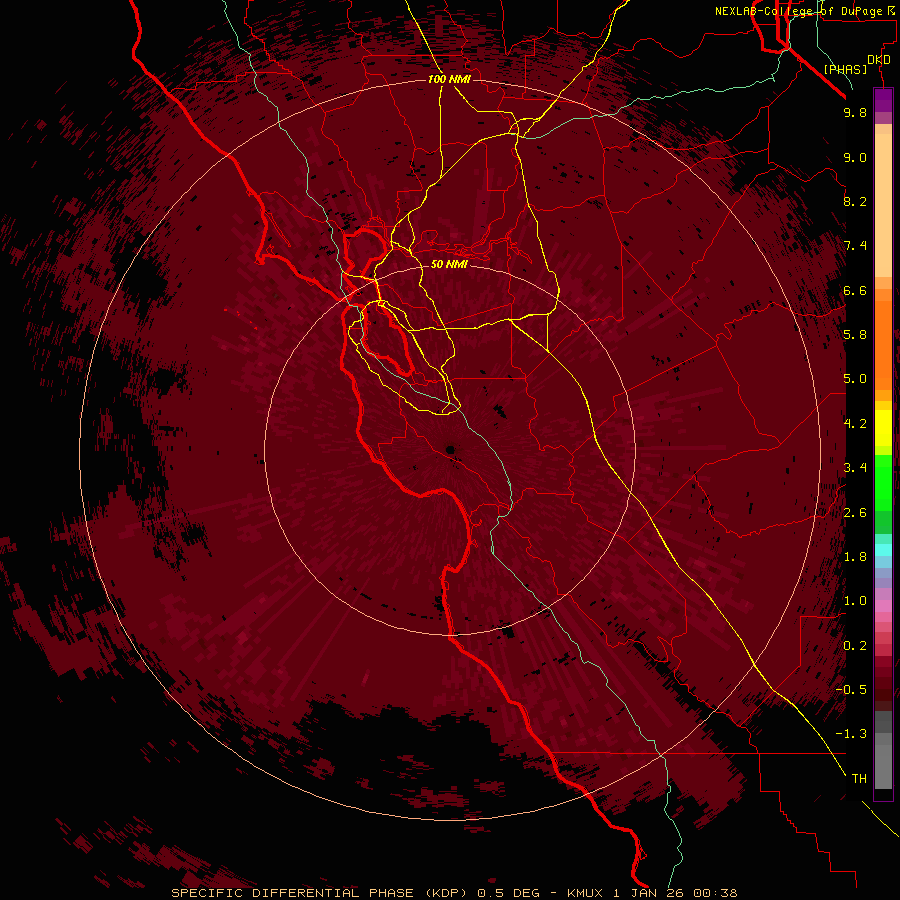Click the -1.3 scale value

[x=851, y=734]
